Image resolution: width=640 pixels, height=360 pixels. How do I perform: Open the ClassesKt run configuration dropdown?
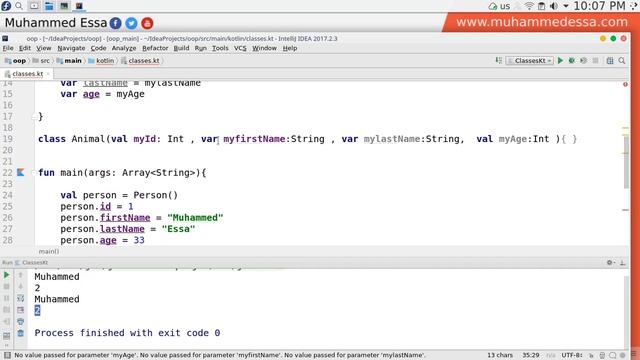(x=530, y=60)
